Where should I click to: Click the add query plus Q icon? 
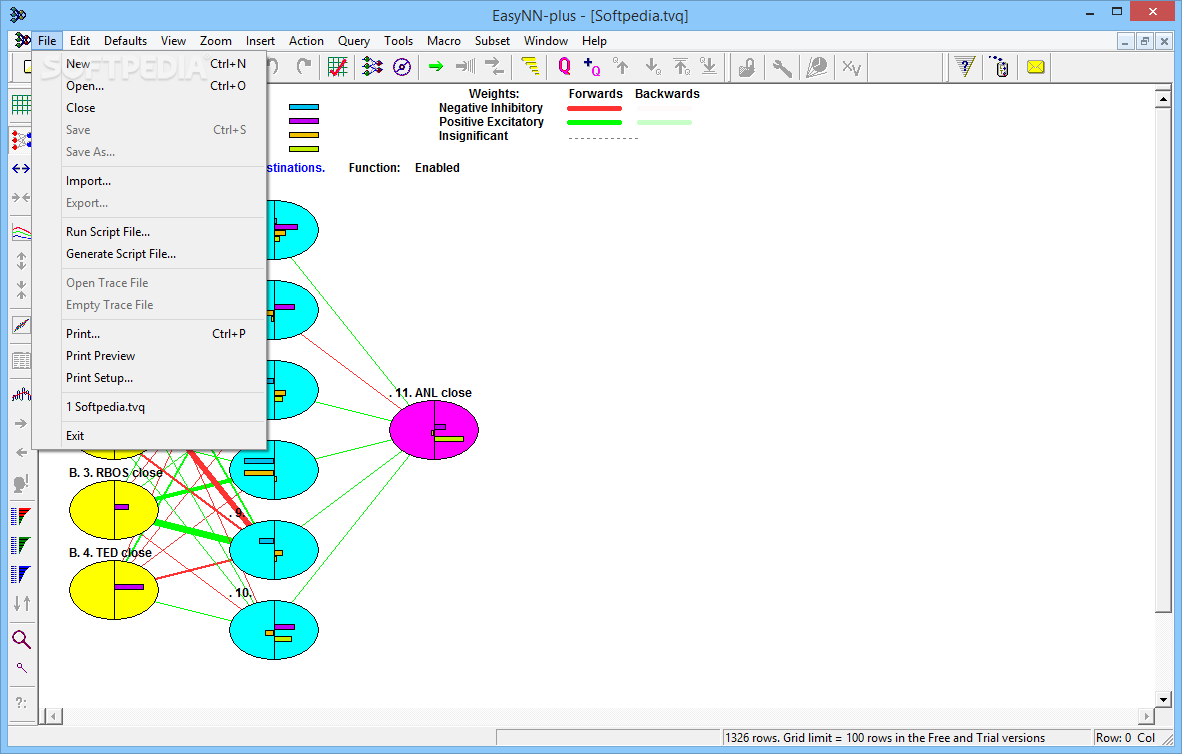[592, 67]
